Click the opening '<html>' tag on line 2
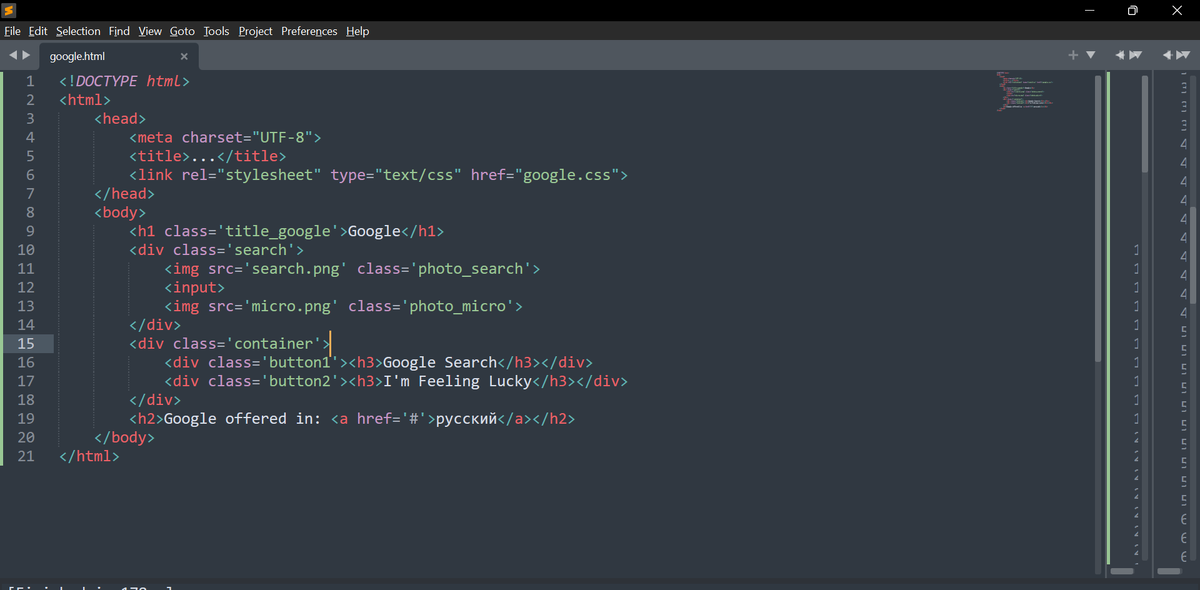The width and height of the screenshot is (1200, 590). [85, 100]
